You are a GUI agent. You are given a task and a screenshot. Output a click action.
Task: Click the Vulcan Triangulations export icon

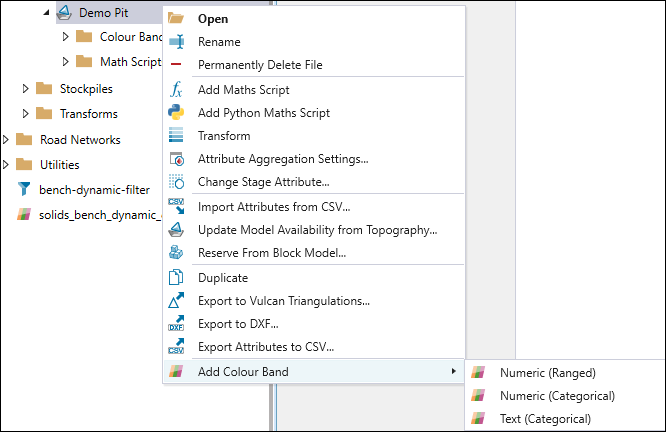[x=176, y=300]
